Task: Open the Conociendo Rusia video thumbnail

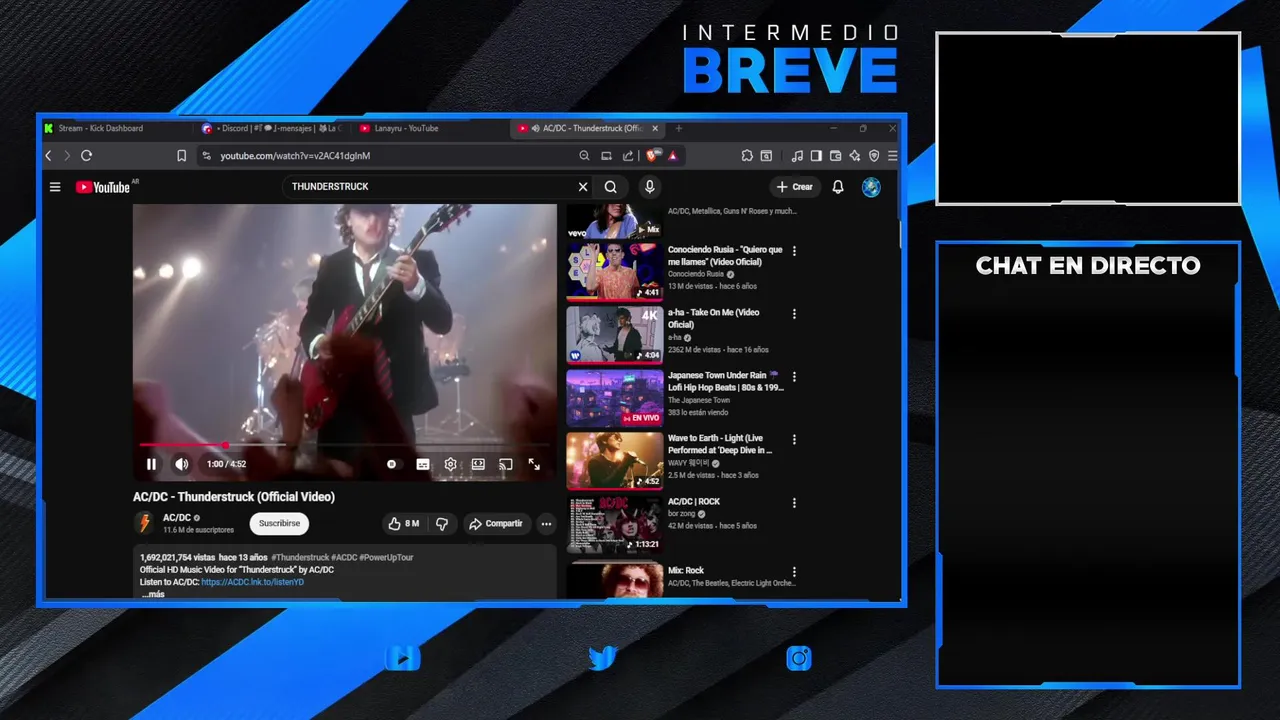Action: point(614,272)
